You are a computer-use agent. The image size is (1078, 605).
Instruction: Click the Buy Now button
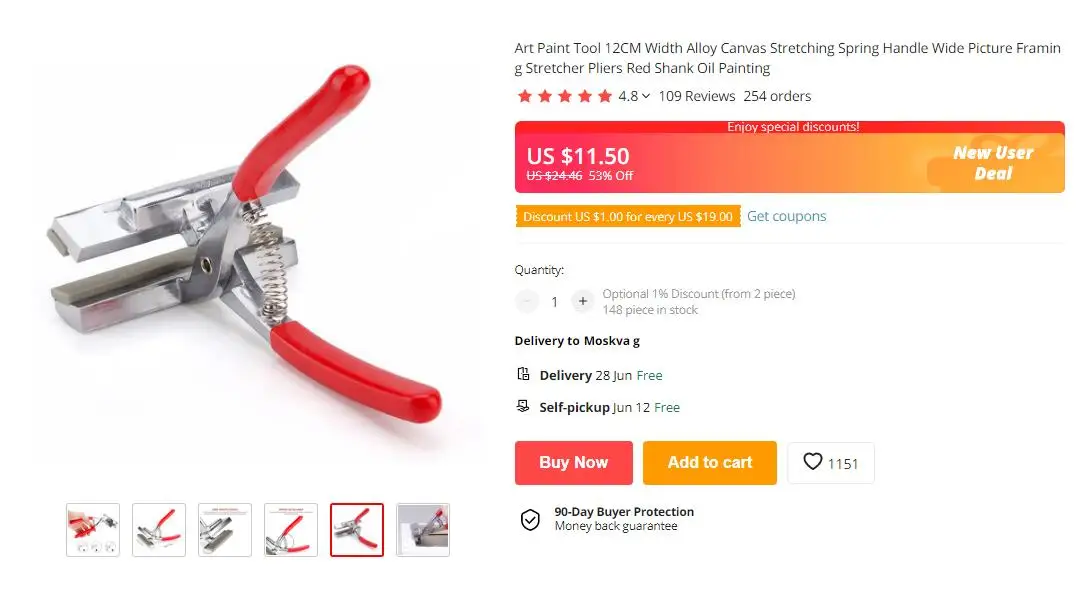point(573,463)
